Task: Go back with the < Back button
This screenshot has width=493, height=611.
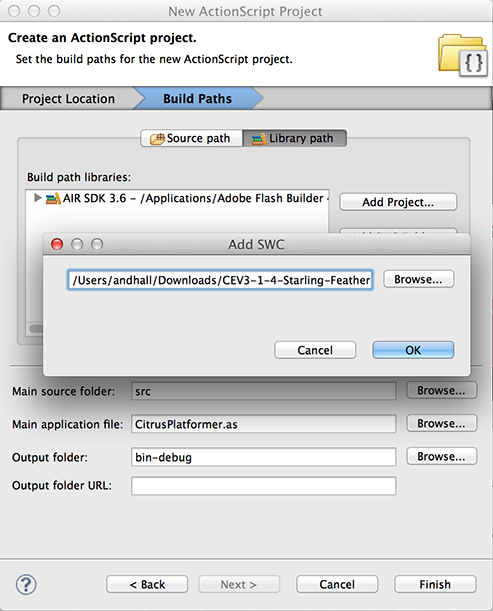Action: 147,584
